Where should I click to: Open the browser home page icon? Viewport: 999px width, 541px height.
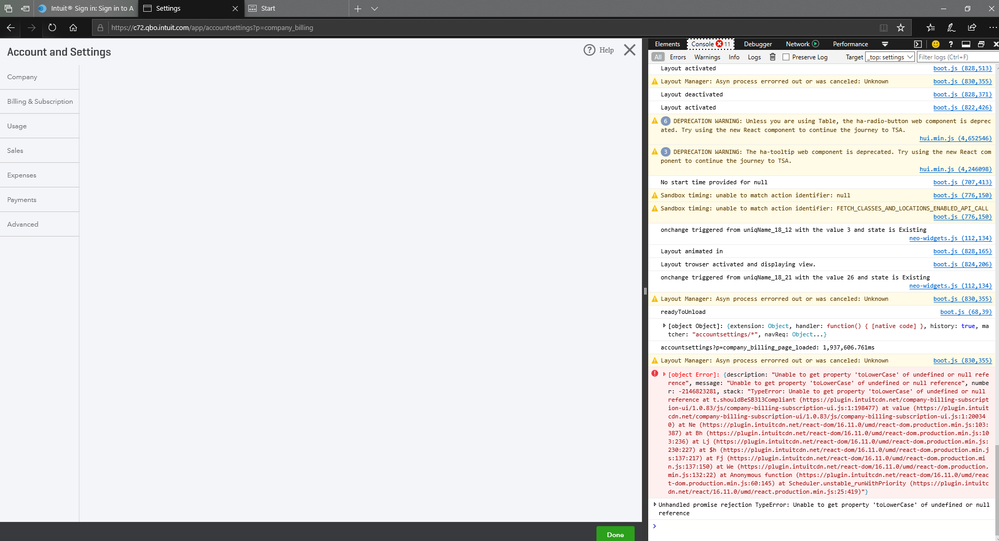coord(73,27)
